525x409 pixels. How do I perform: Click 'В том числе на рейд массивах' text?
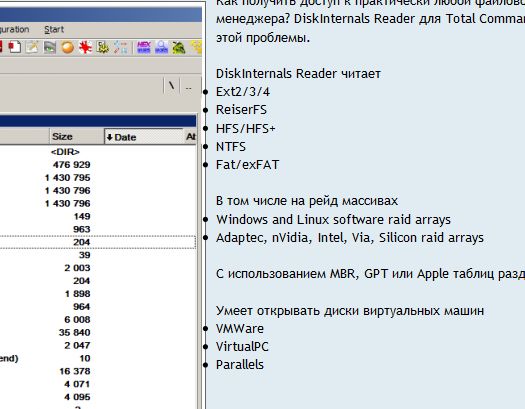[x=307, y=201]
